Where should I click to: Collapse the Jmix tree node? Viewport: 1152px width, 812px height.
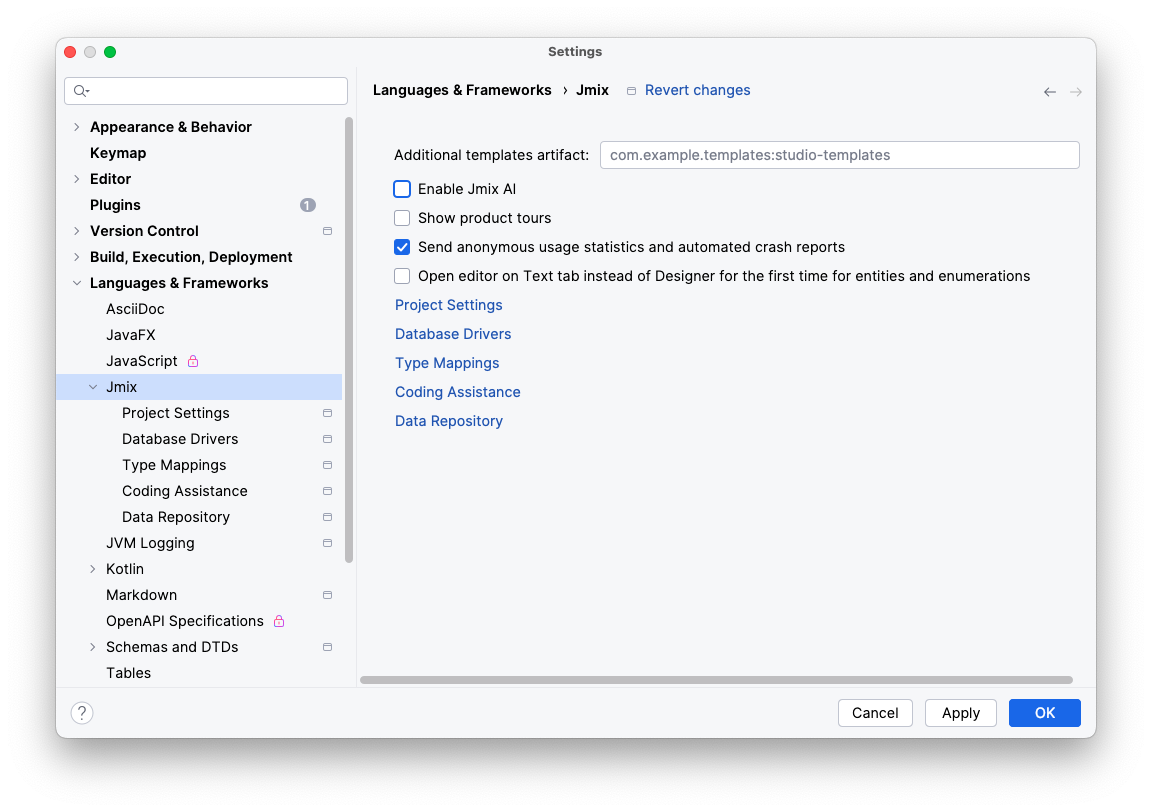point(92,386)
